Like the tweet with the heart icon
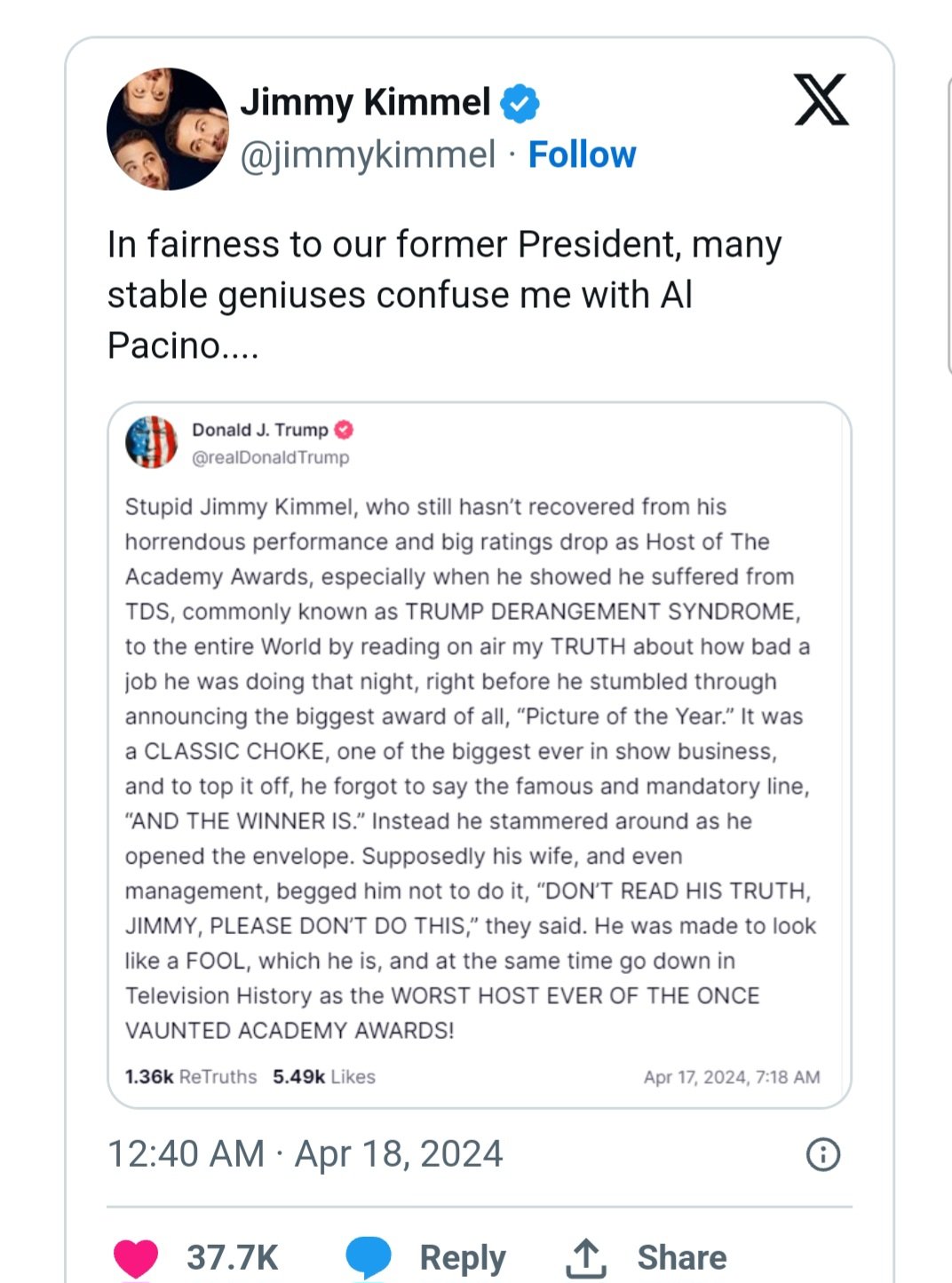 [x=136, y=1258]
